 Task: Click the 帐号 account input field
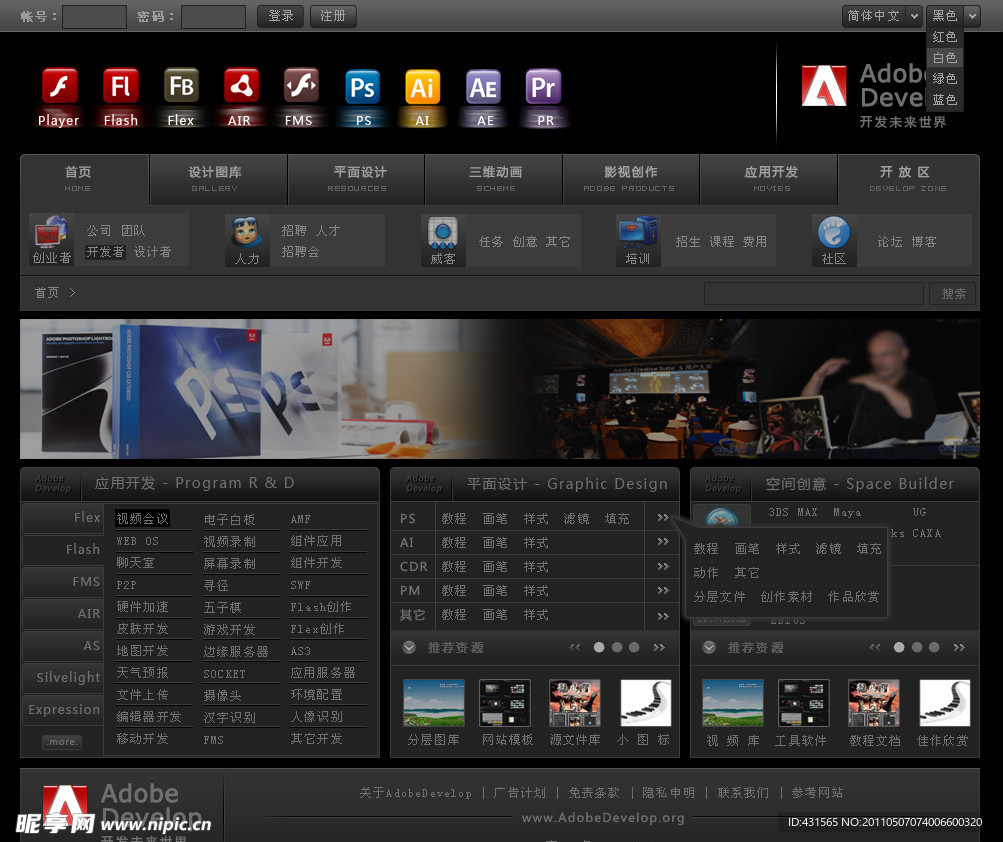click(94, 17)
